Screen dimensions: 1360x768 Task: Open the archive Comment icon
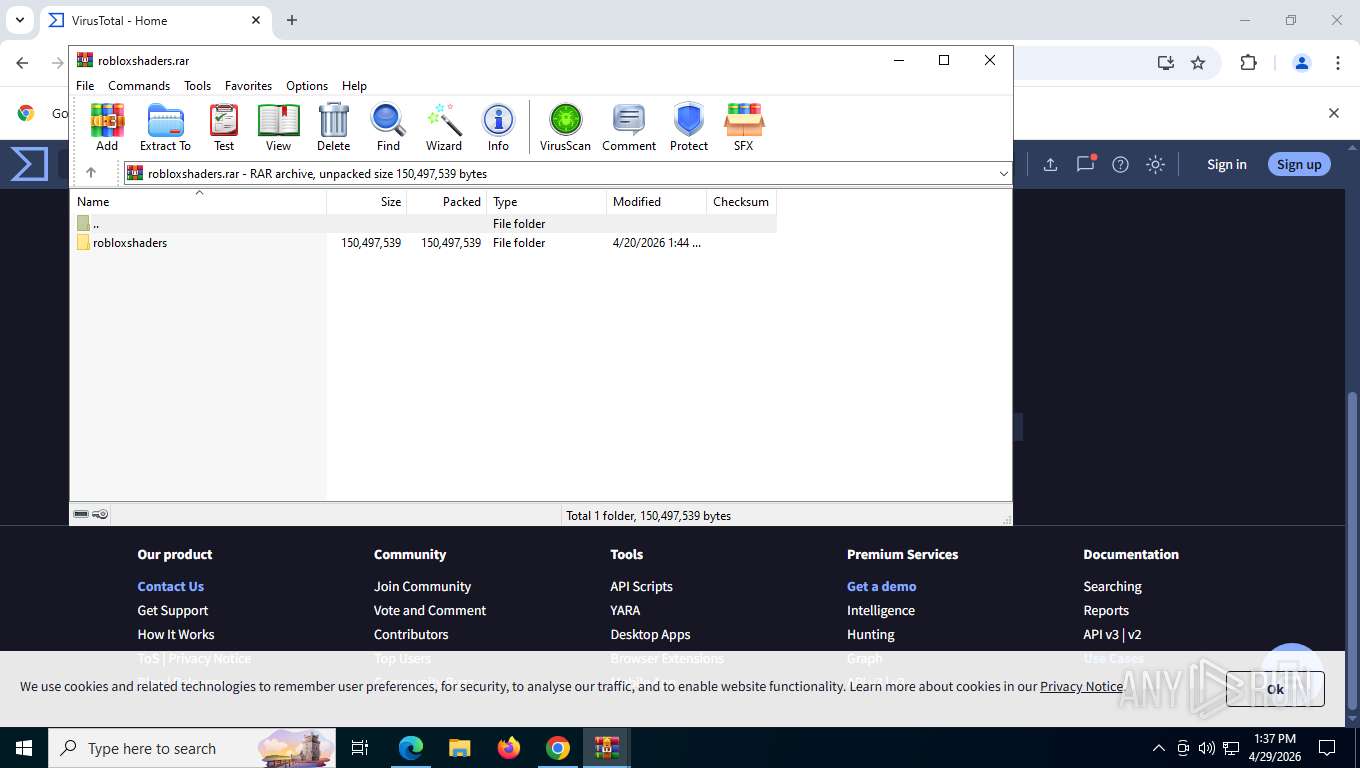click(x=629, y=127)
